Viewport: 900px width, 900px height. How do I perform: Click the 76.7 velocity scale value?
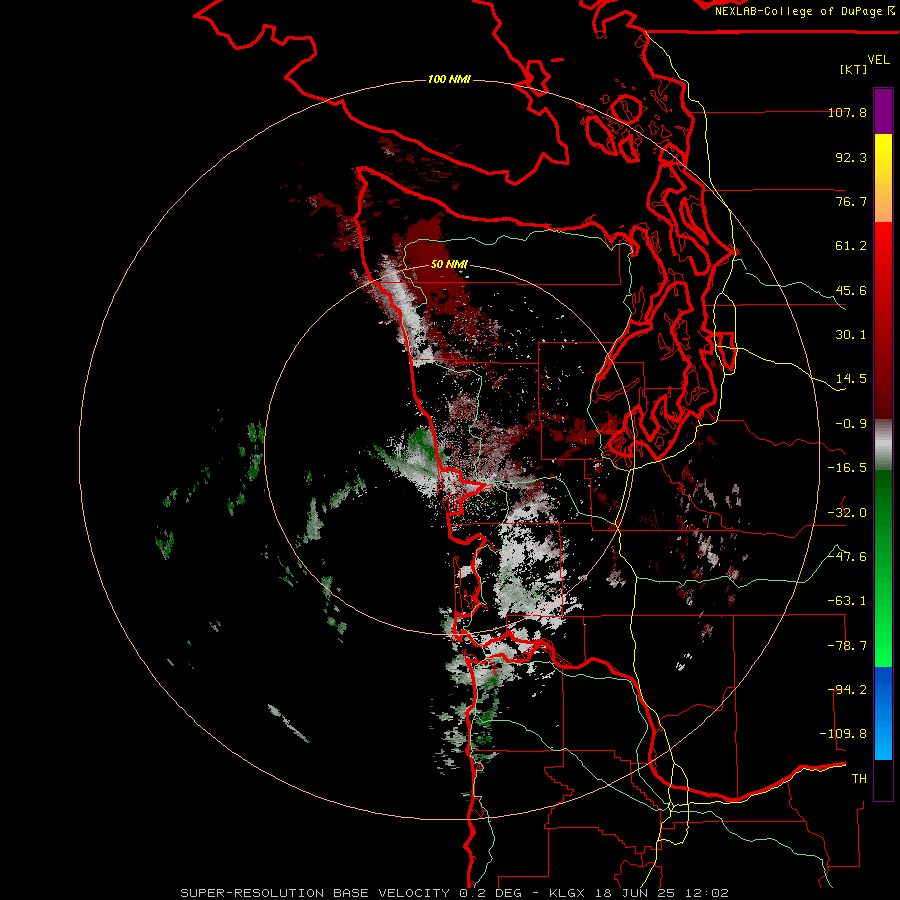pos(851,201)
